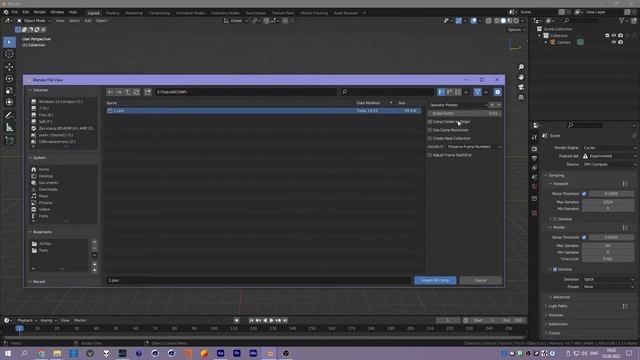Toggle Viewport Noise Threshold checkbox
Viewport: 640px width, 360px height.
pos(584,194)
